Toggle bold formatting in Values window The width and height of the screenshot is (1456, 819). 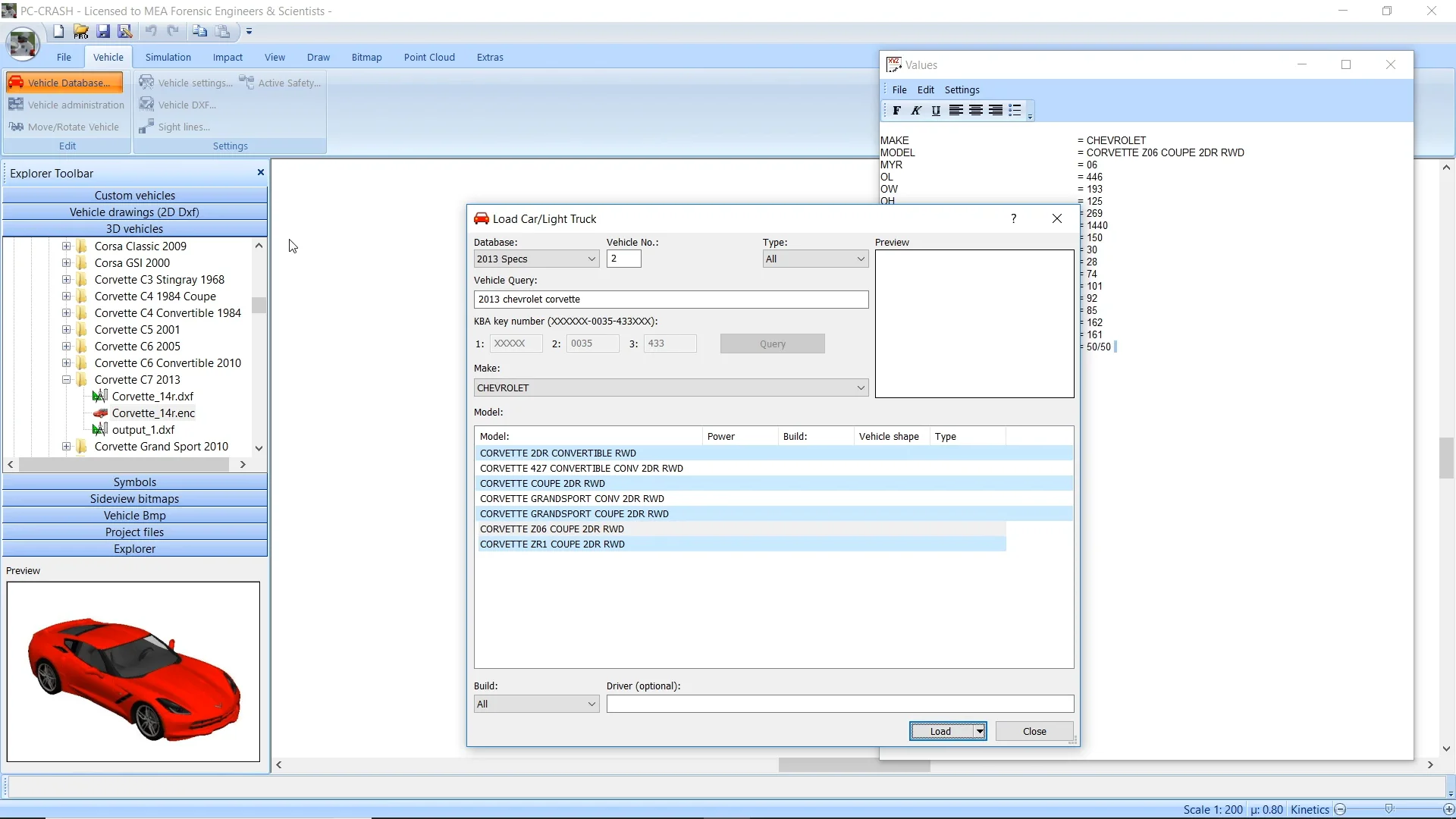896,111
